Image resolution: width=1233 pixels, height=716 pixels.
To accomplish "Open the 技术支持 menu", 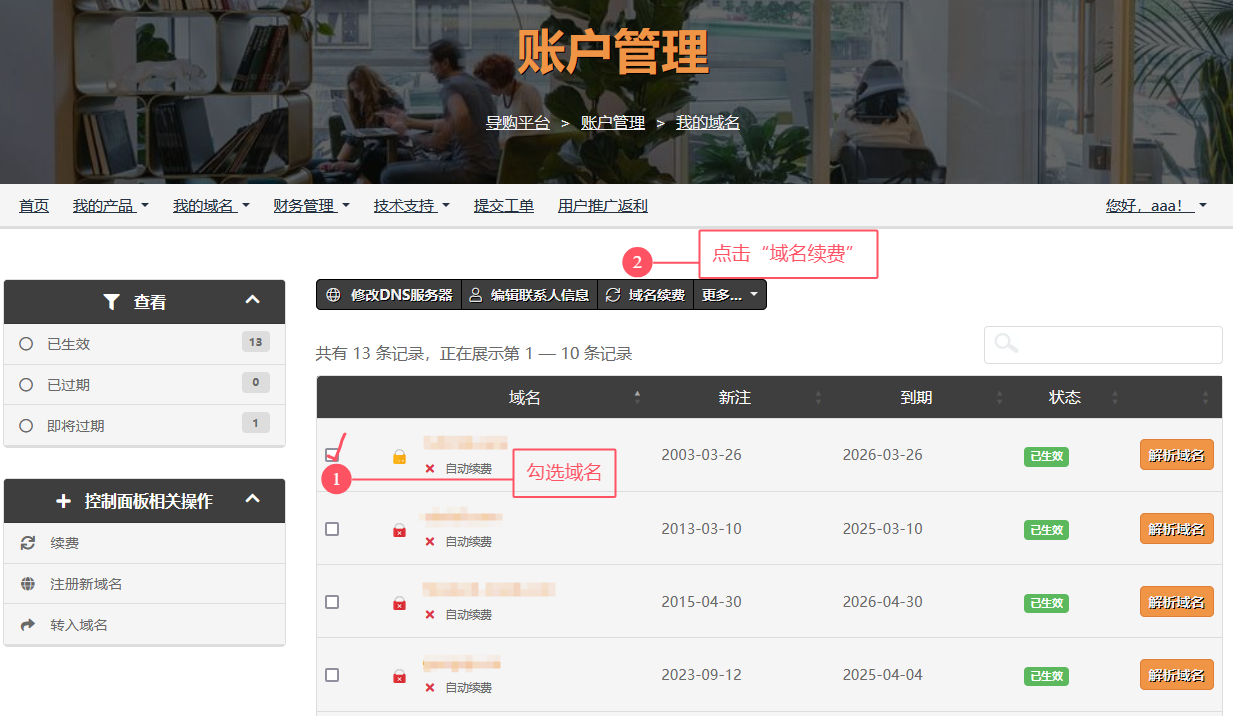I will [x=411, y=206].
